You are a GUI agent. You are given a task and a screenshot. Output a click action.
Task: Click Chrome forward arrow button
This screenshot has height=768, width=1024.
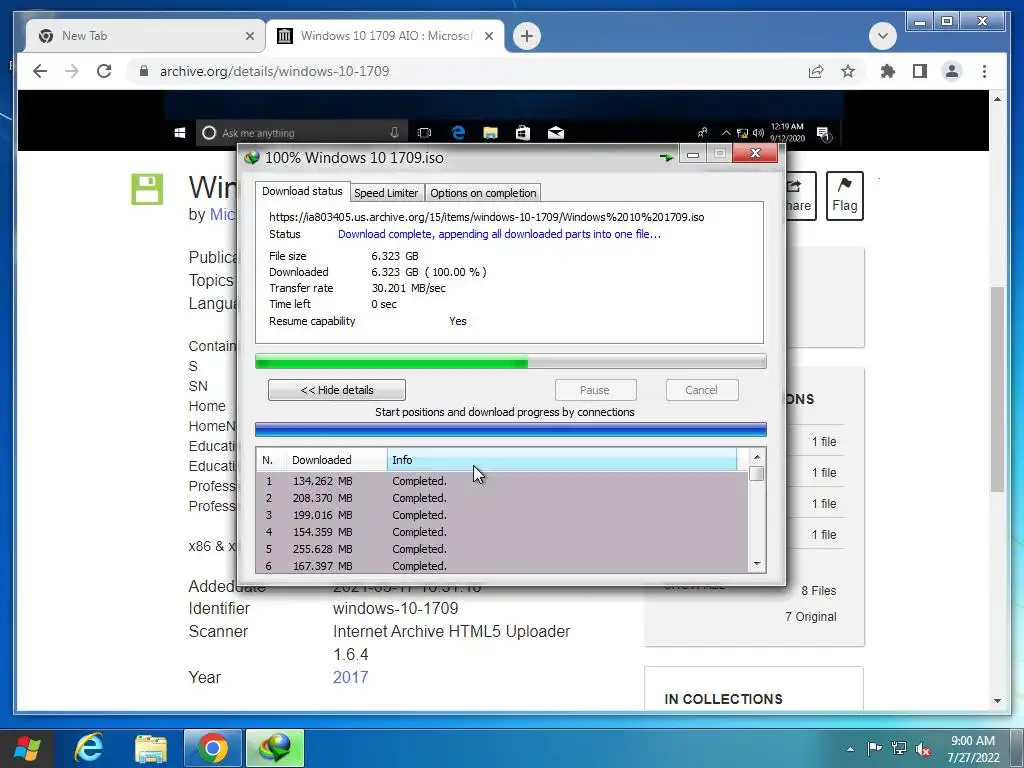click(72, 71)
